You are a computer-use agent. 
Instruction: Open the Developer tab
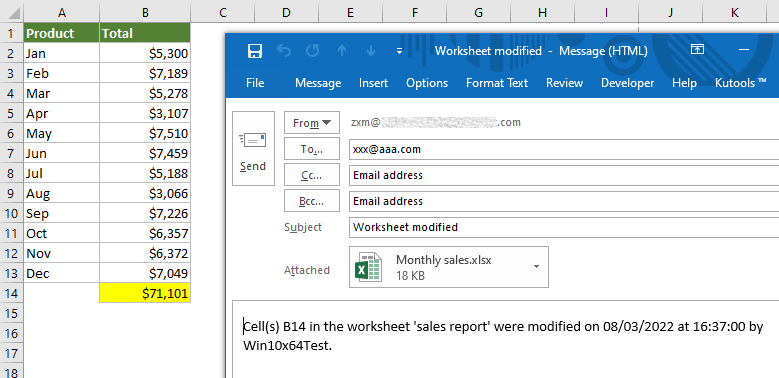(x=627, y=83)
